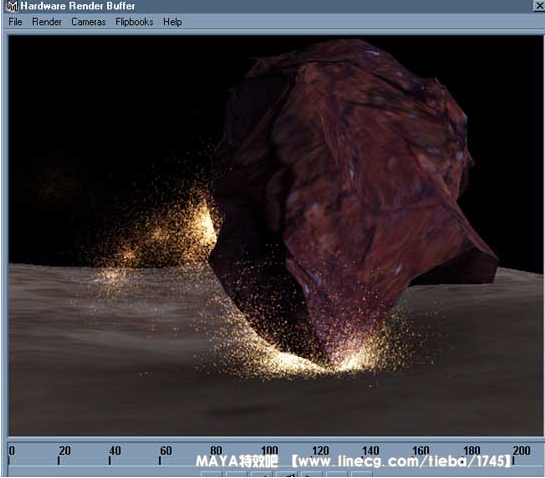Viewport: 545px width, 478px height.
Task: Open the Cameras menu
Action: [x=88, y=22]
